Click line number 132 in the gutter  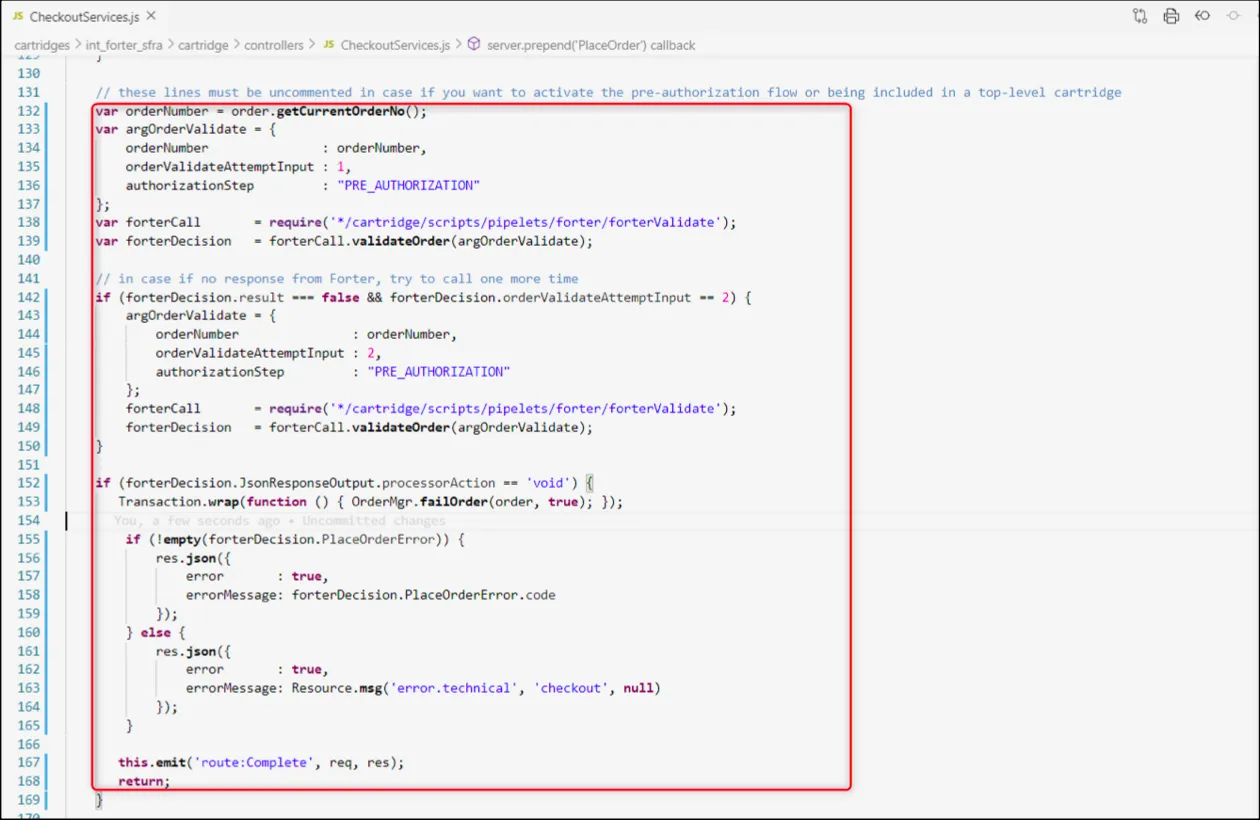pos(29,111)
